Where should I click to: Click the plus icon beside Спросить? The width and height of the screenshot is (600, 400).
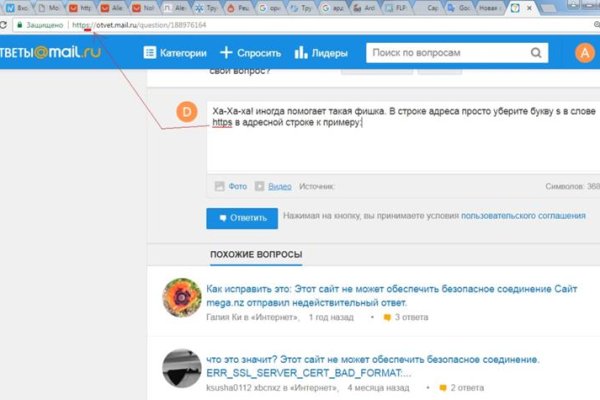(x=227, y=53)
